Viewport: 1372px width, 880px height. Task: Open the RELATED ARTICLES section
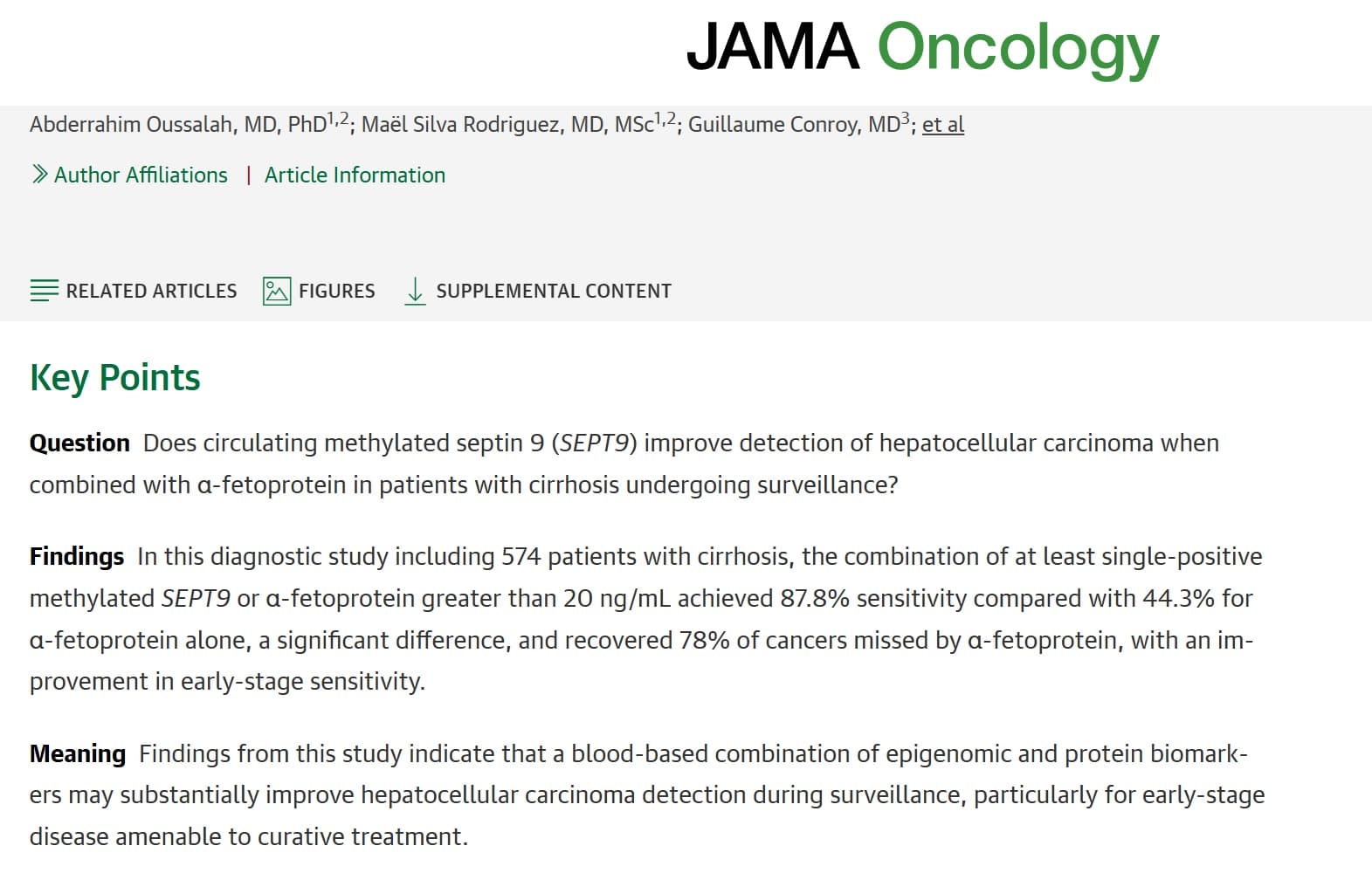[151, 291]
